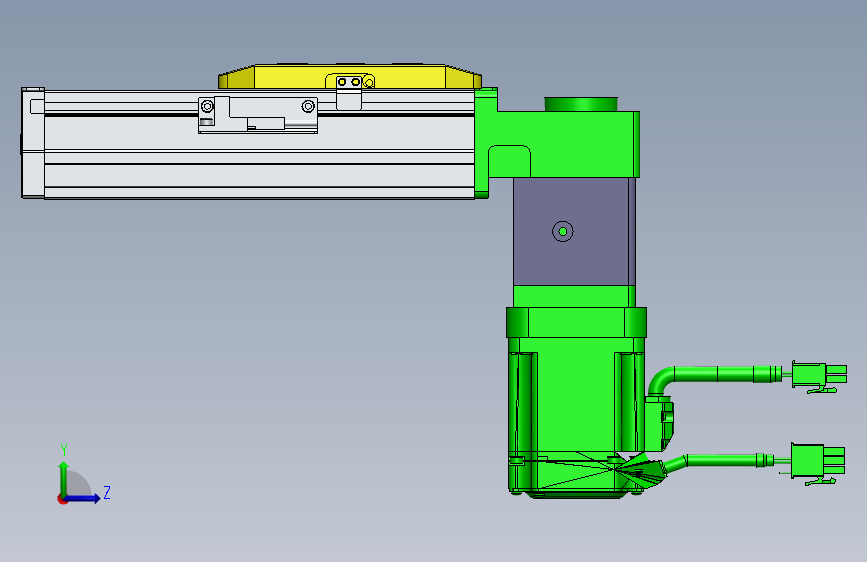Click the green Y axis arrow
Screen dimensions: 867x562
(x=64, y=479)
